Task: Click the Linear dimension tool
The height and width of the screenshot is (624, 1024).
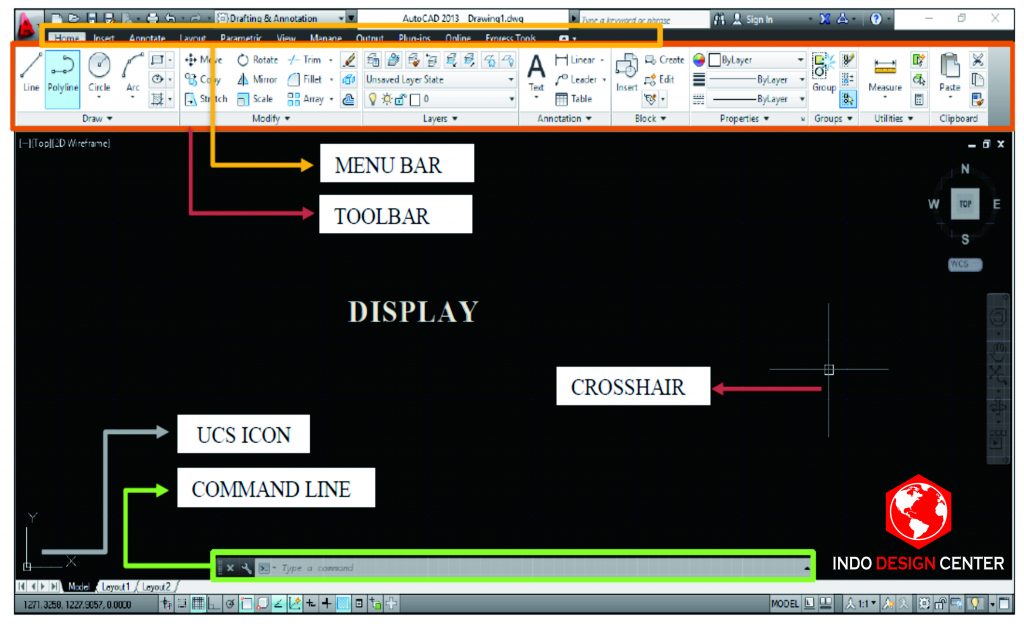Action: click(575, 60)
